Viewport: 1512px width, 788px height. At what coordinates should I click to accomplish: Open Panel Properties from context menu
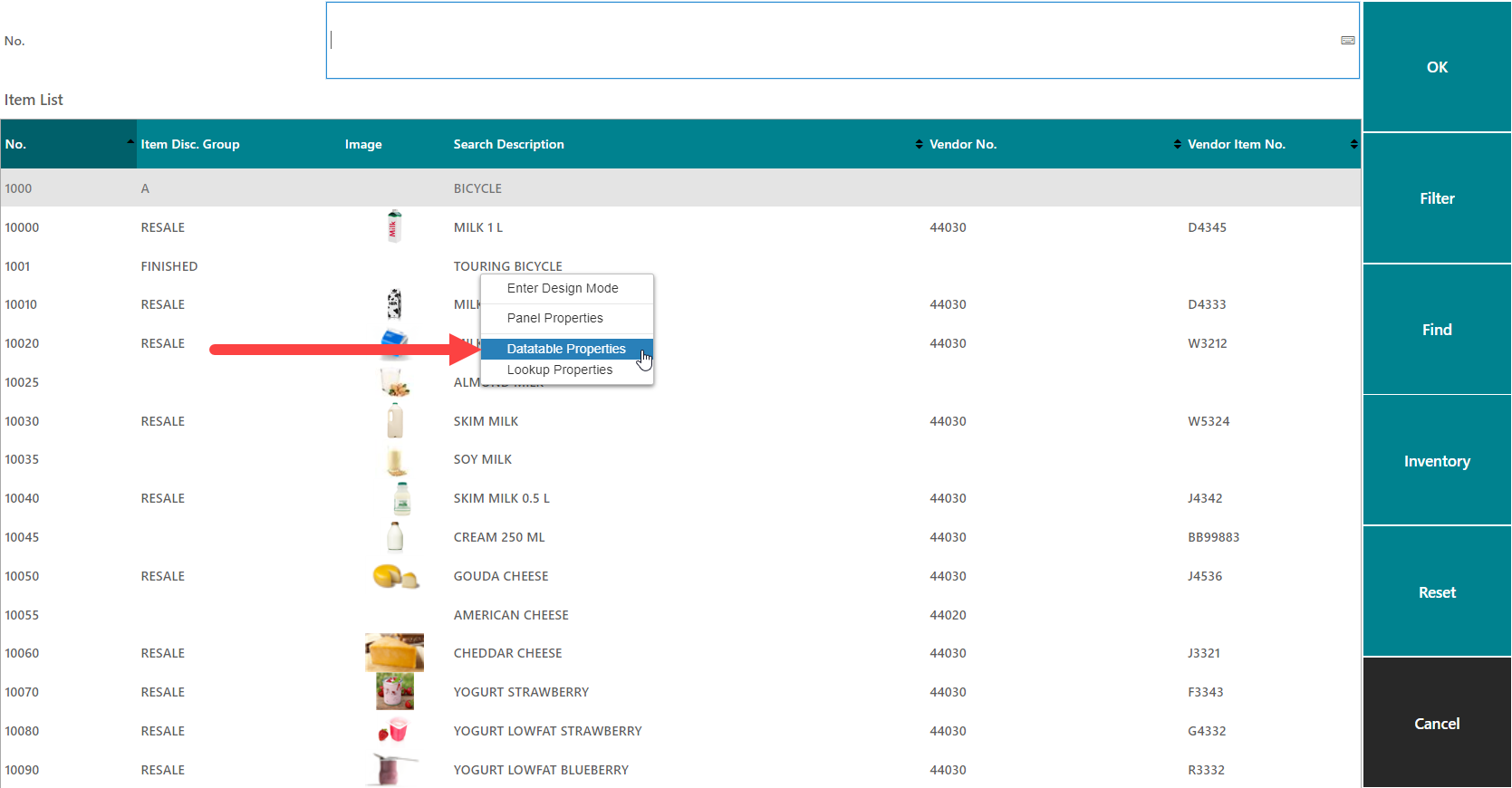554,318
